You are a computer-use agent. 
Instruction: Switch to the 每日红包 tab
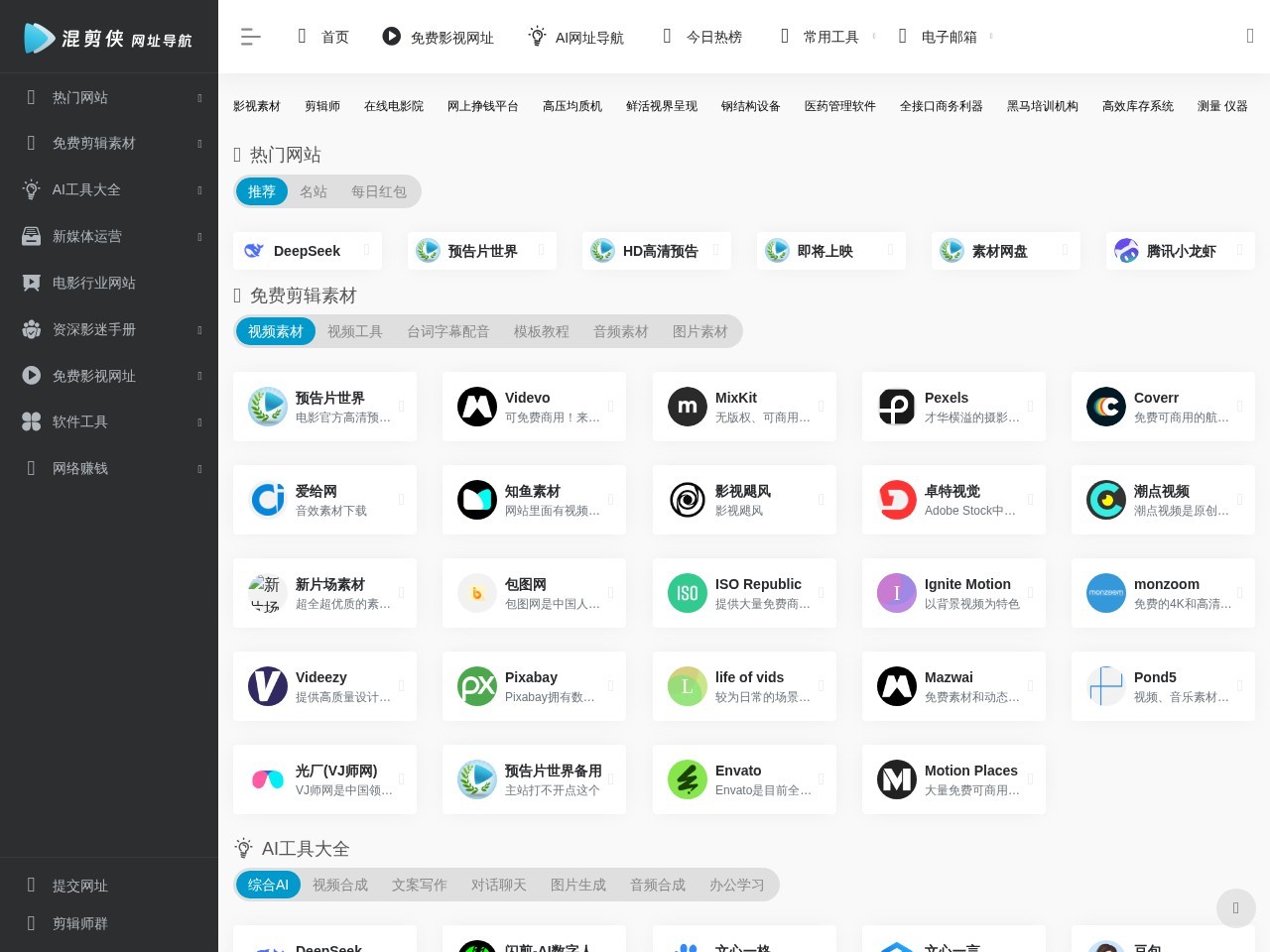(x=379, y=191)
